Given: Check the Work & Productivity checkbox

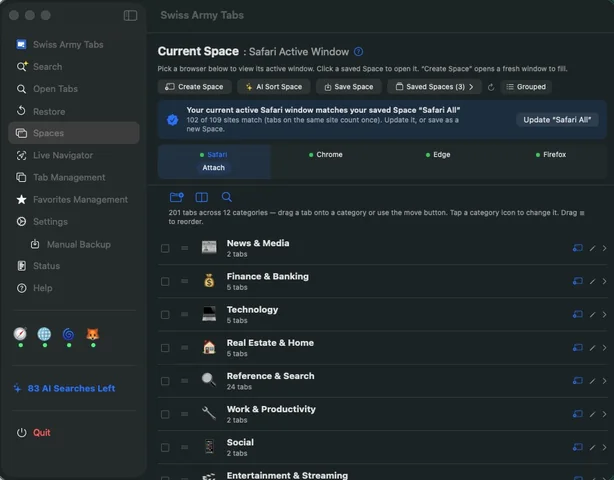Looking at the screenshot, I should click(165, 414).
